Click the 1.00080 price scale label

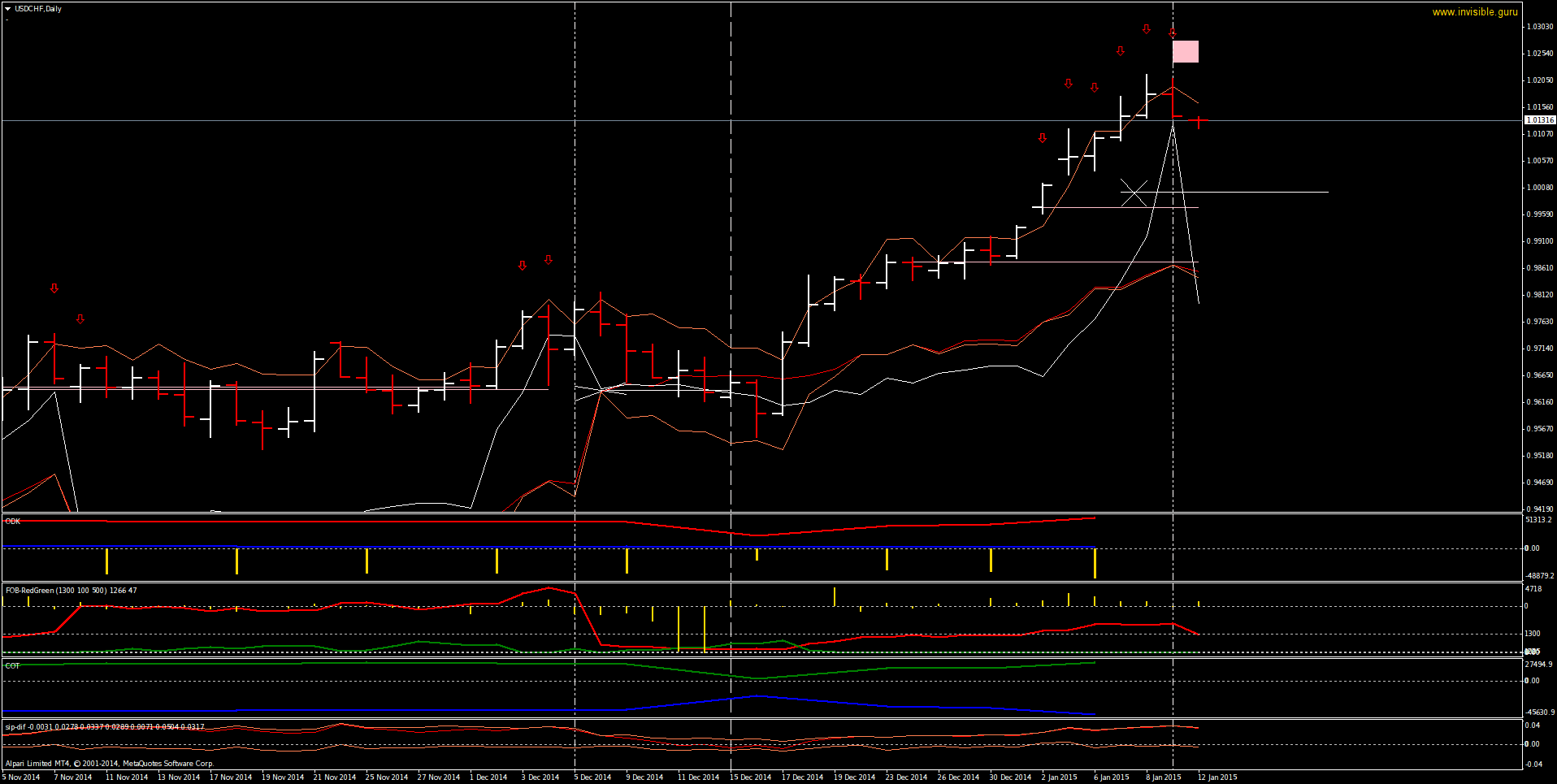click(1540, 188)
